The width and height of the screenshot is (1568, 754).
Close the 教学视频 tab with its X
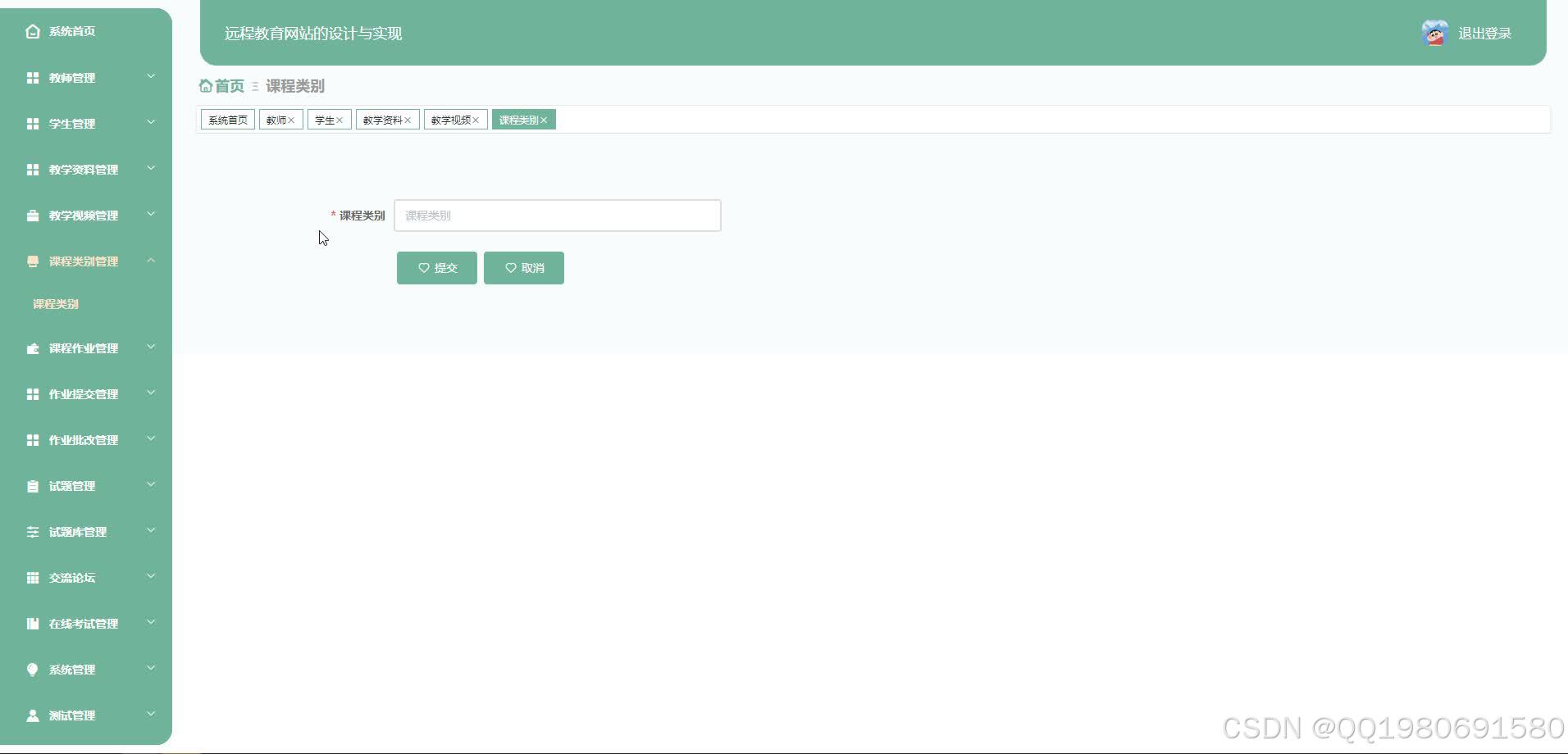pyautogui.click(x=476, y=120)
